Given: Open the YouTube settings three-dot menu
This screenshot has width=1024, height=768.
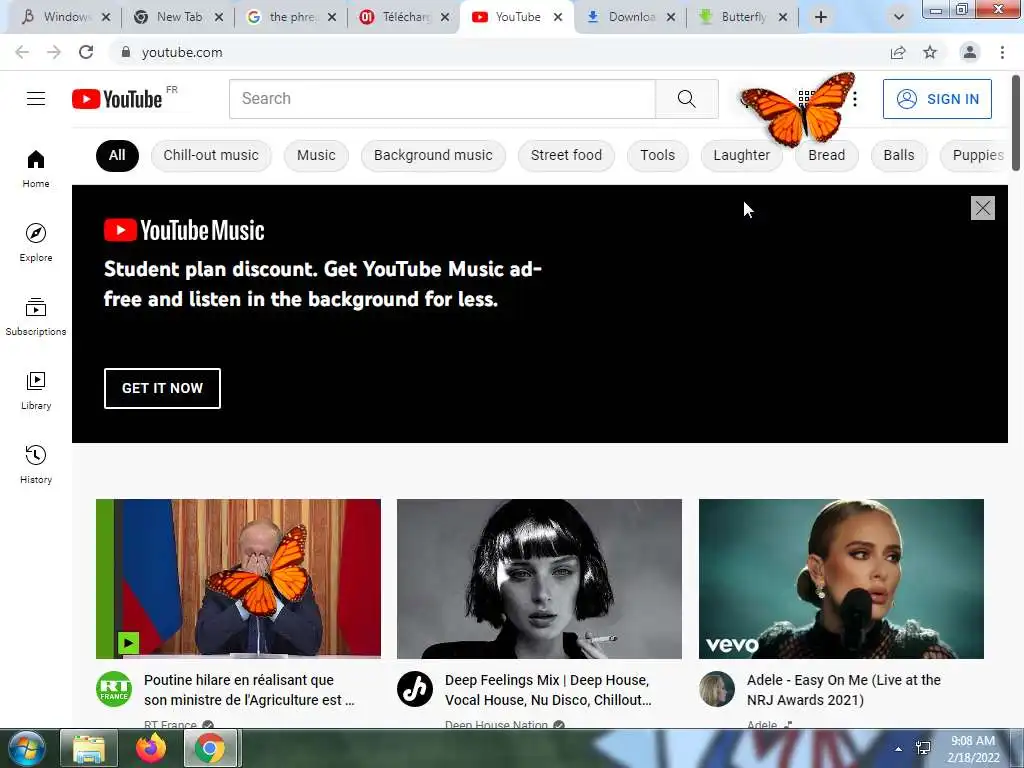Looking at the screenshot, I should click(855, 99).
